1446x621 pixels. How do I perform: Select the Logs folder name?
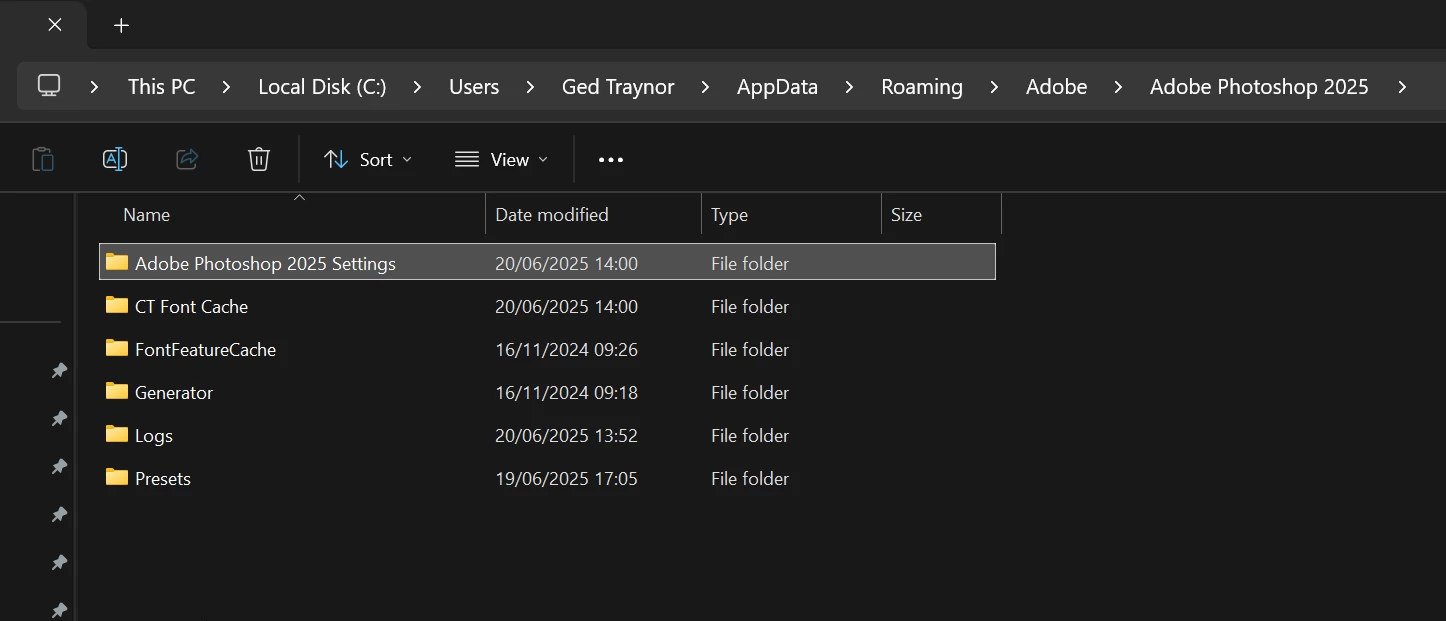click(x=154, y=436)
